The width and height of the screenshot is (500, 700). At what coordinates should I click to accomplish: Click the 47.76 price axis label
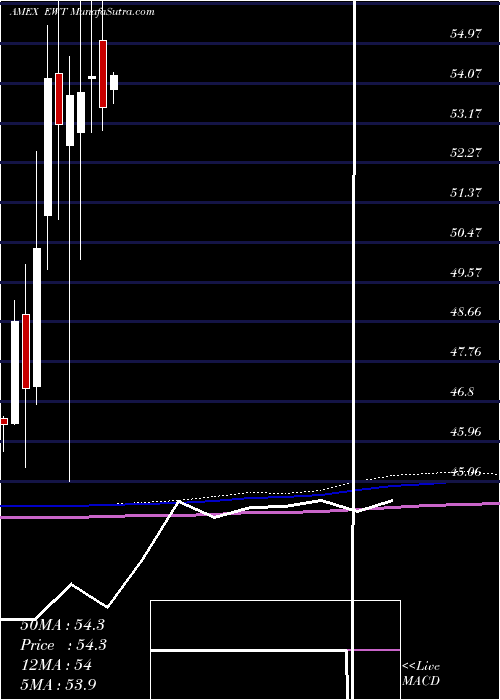(x=466, y=351)
